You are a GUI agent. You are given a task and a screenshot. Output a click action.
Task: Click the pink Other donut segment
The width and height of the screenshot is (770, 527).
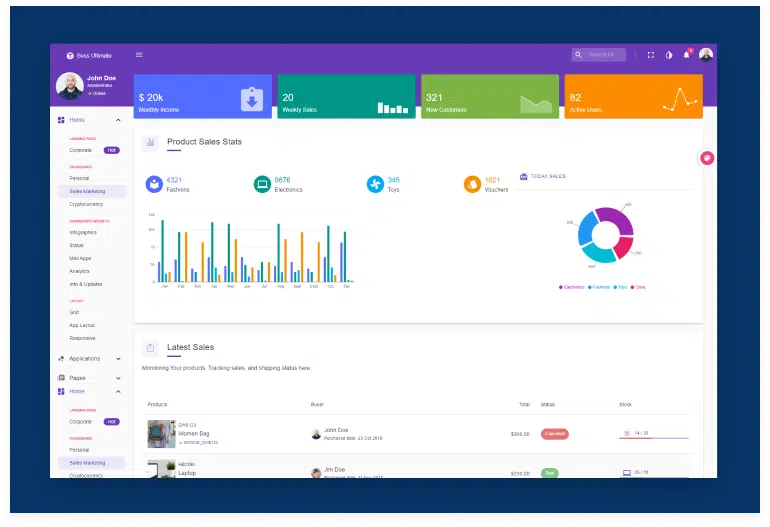(624, 247)
